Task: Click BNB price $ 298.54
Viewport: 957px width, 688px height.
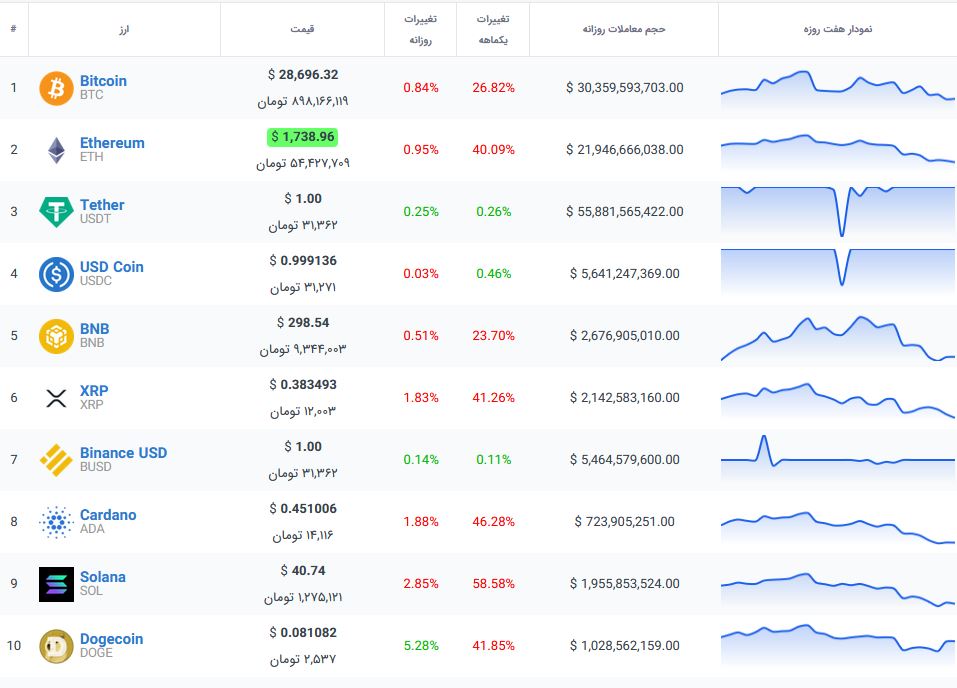Action: (x=303, y=322)
